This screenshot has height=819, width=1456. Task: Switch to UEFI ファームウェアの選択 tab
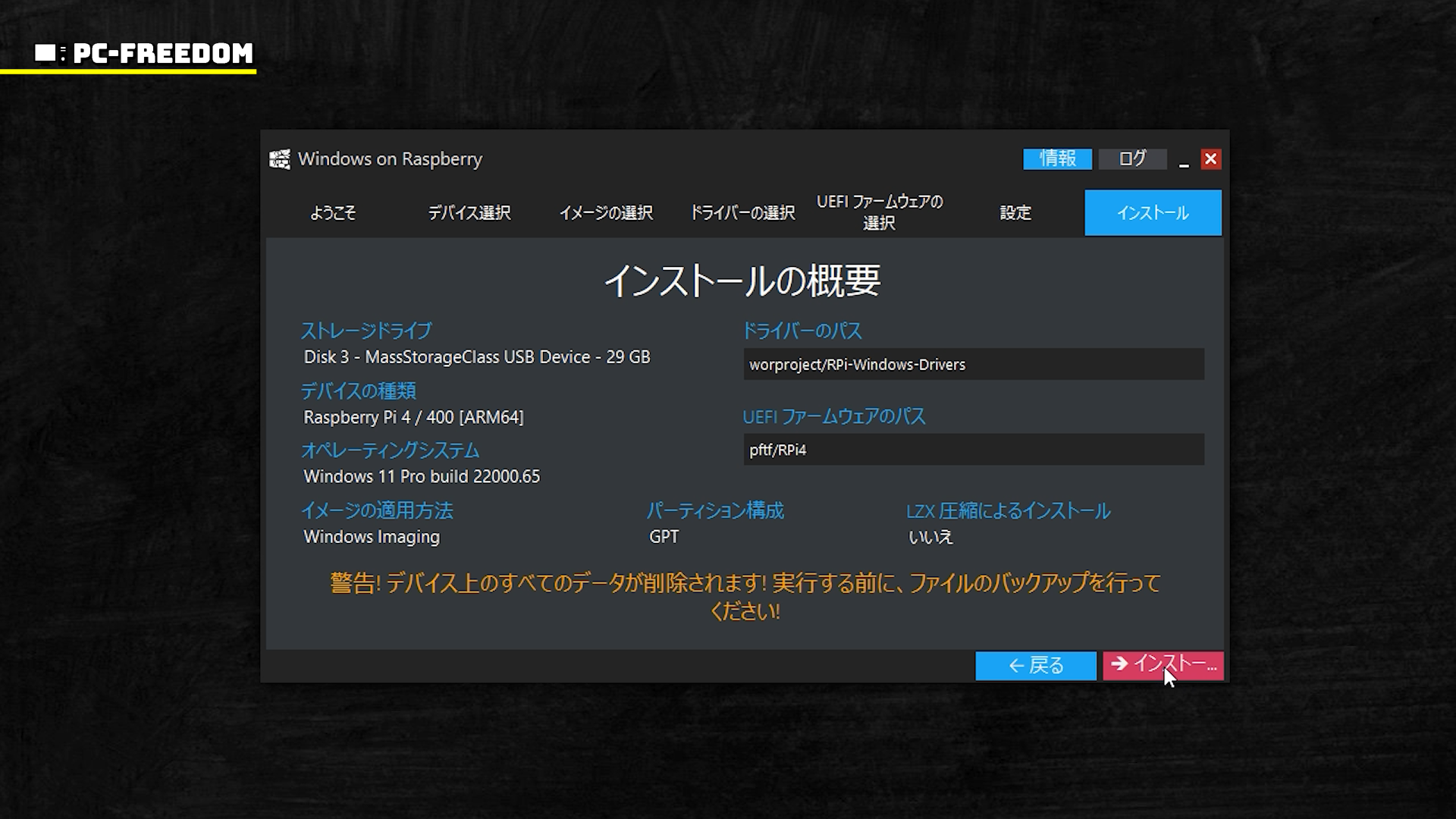click(x=879, y=212)
